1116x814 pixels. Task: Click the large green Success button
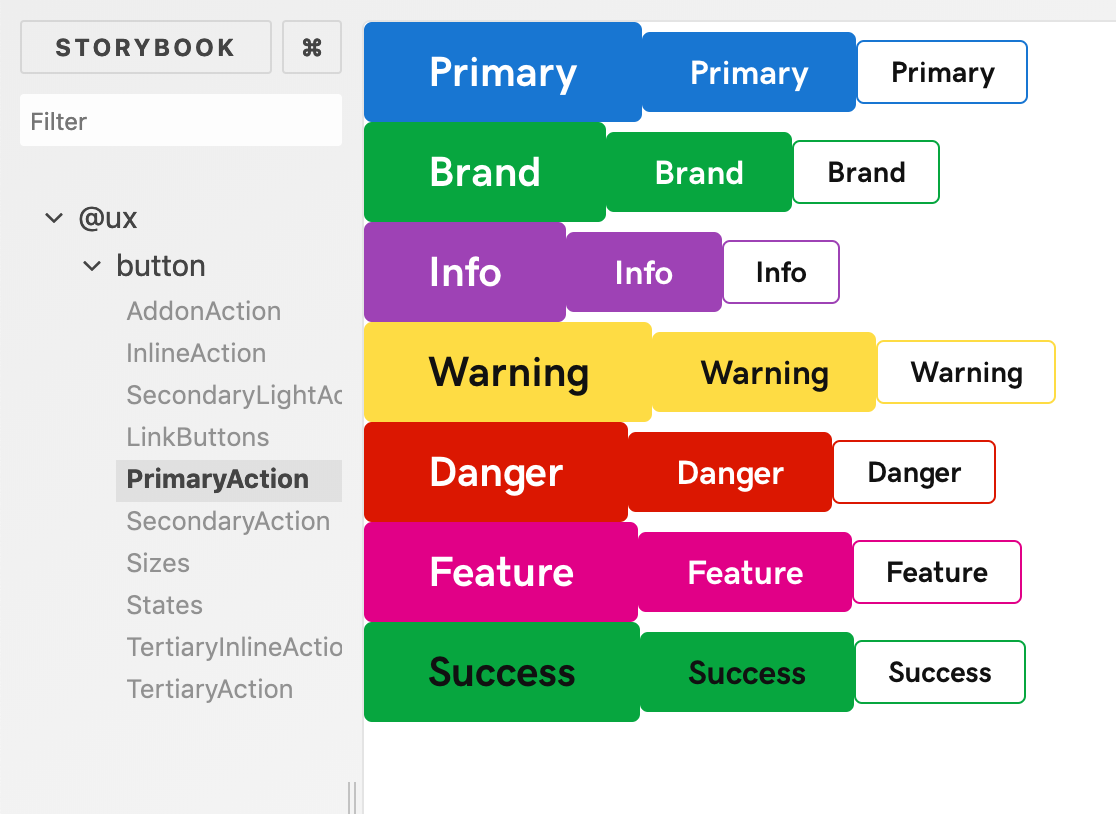point(502,672)
